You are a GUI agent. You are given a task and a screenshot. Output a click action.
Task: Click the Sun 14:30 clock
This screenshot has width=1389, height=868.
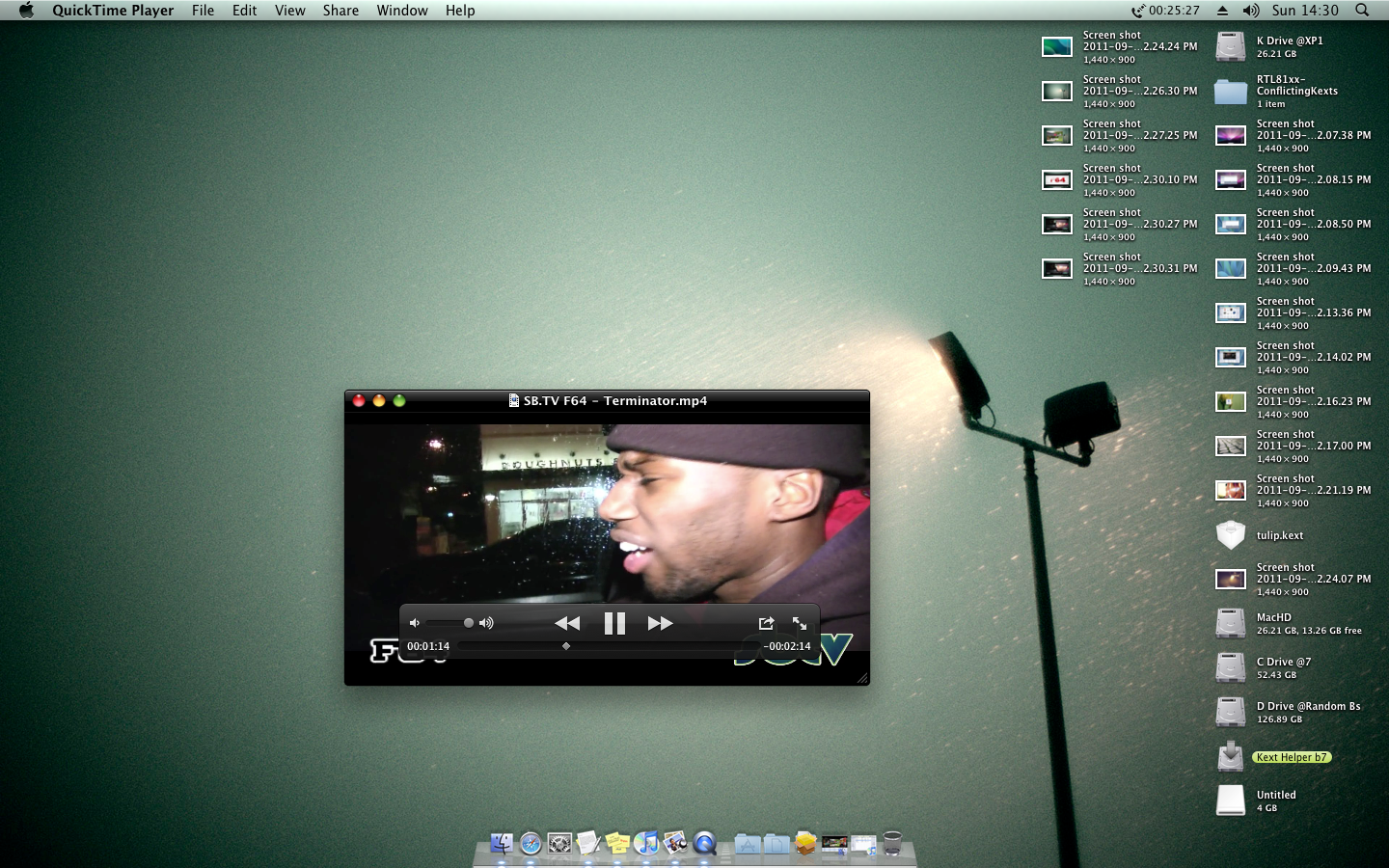coord(1305,11)
